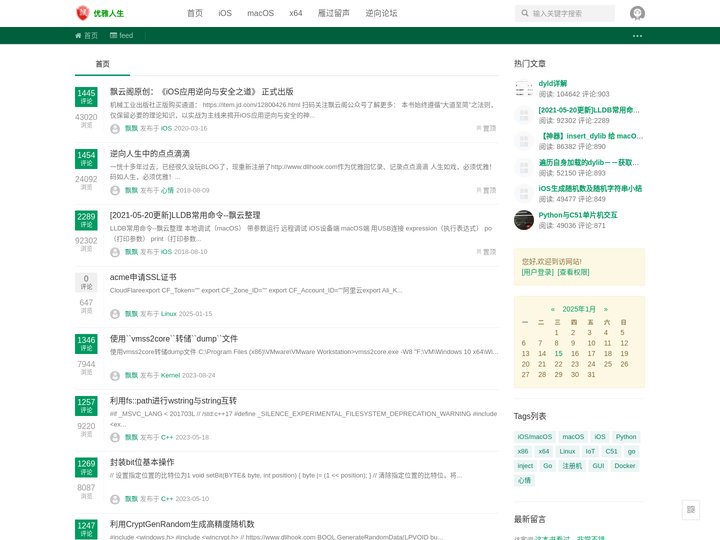Click previous month arrow in calendar
The width and height of the screenshot is (720, 540).
pyautogui.click(x=552, y=309)
